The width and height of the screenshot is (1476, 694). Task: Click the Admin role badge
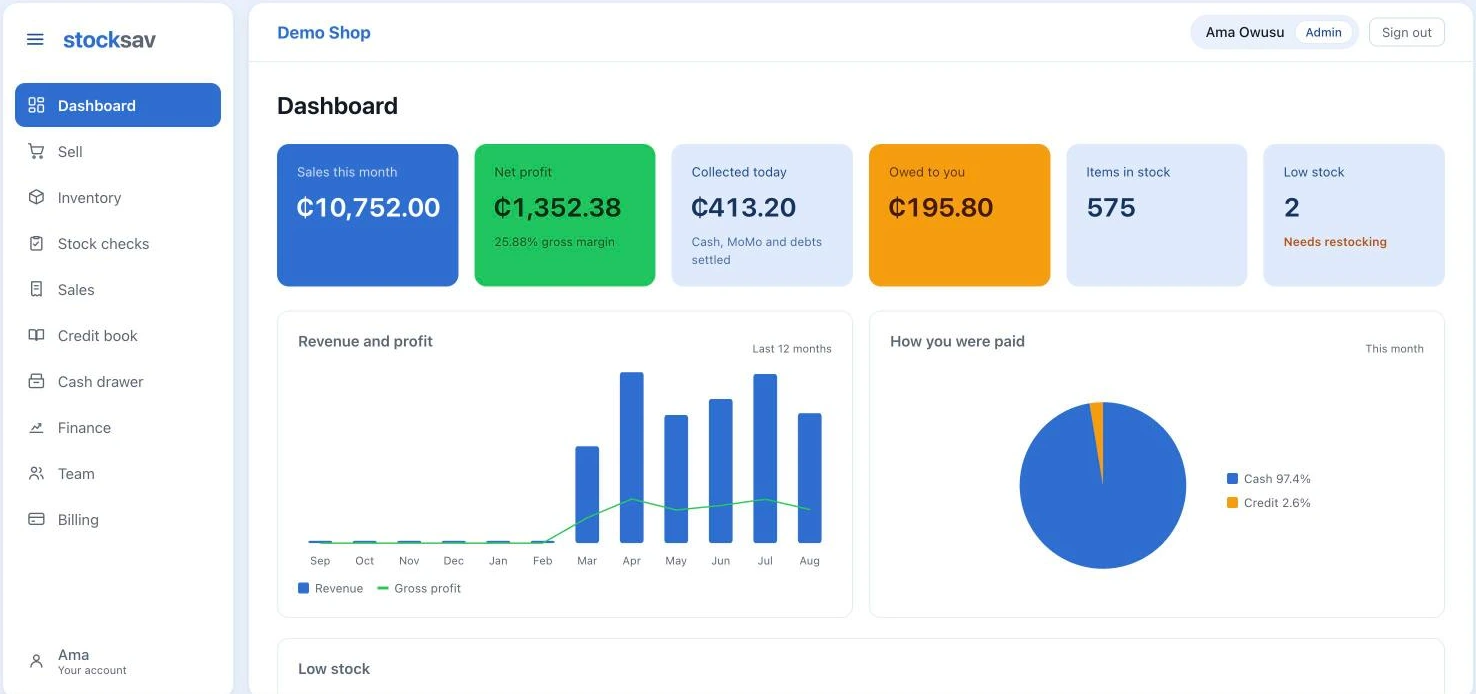[1323, 32]
